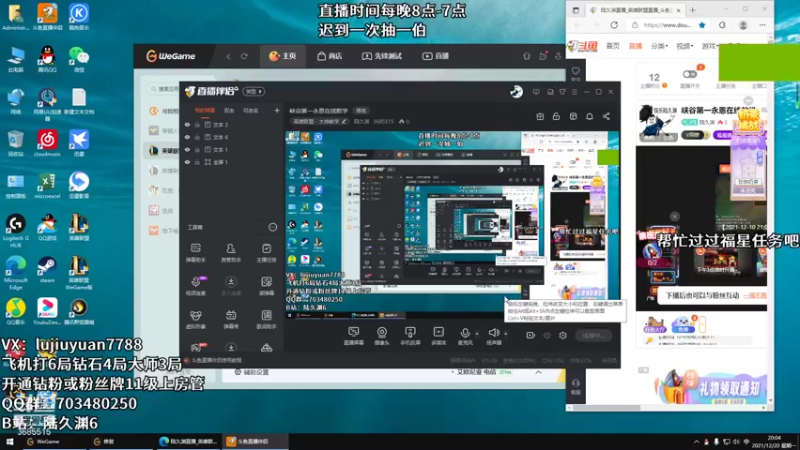Toggle 直播开关 switch on Douyu page

(690, 74)
